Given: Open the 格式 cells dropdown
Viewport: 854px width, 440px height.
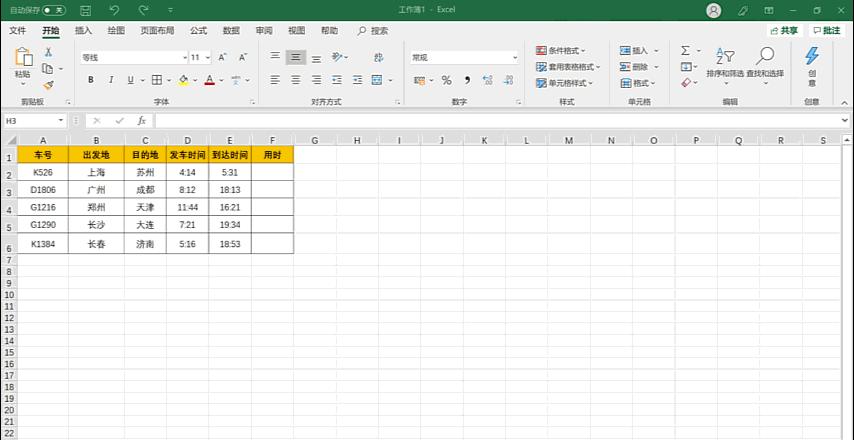Looking at the screenshot, I should [x=637, y=83].
